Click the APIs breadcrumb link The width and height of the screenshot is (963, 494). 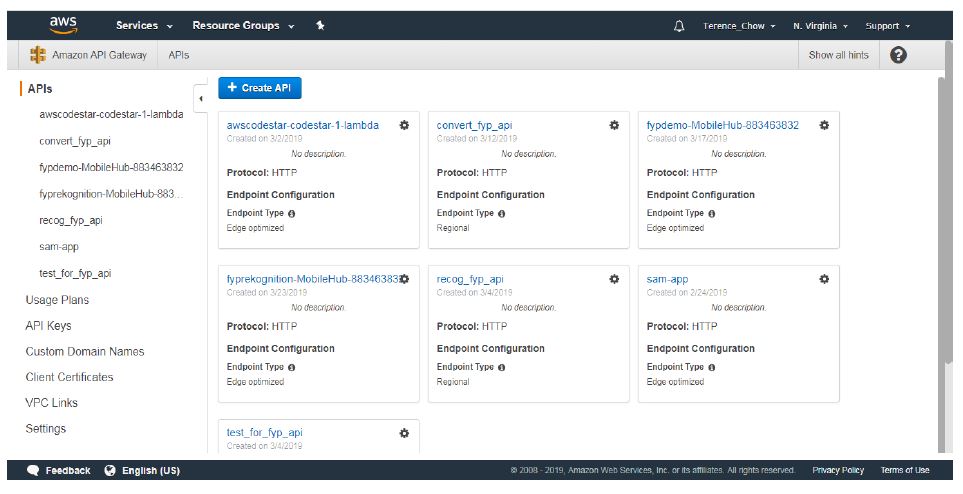pyautogui.click(x=179, y=55)
